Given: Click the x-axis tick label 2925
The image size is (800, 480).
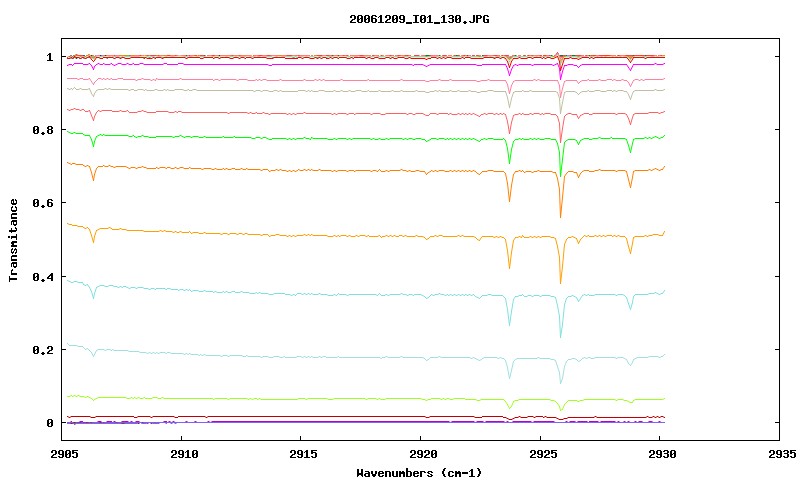Looking at the screenshot, I should pos(542,454).
